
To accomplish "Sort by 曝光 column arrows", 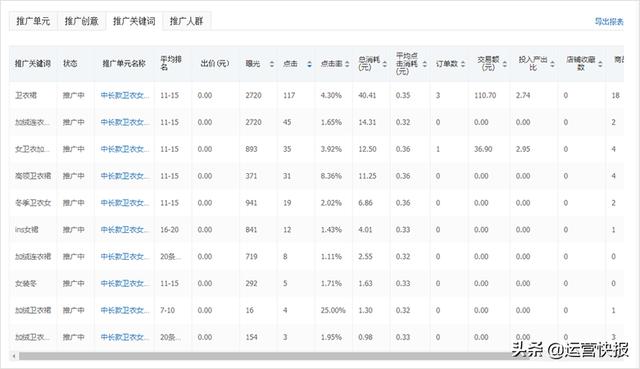I will (272, 64).
